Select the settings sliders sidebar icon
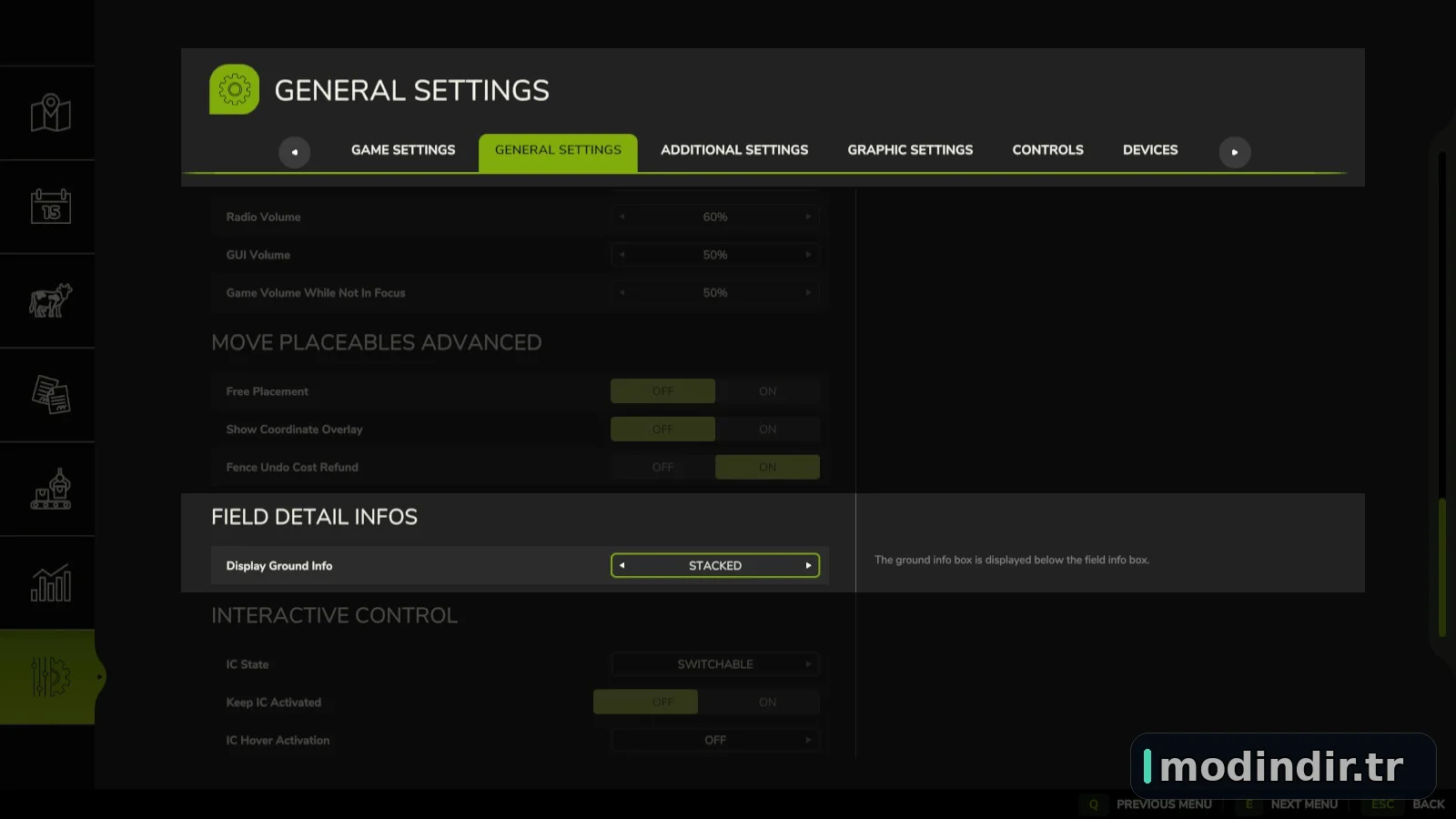This screenshot has height=819, width=1456. click(50, 677)
